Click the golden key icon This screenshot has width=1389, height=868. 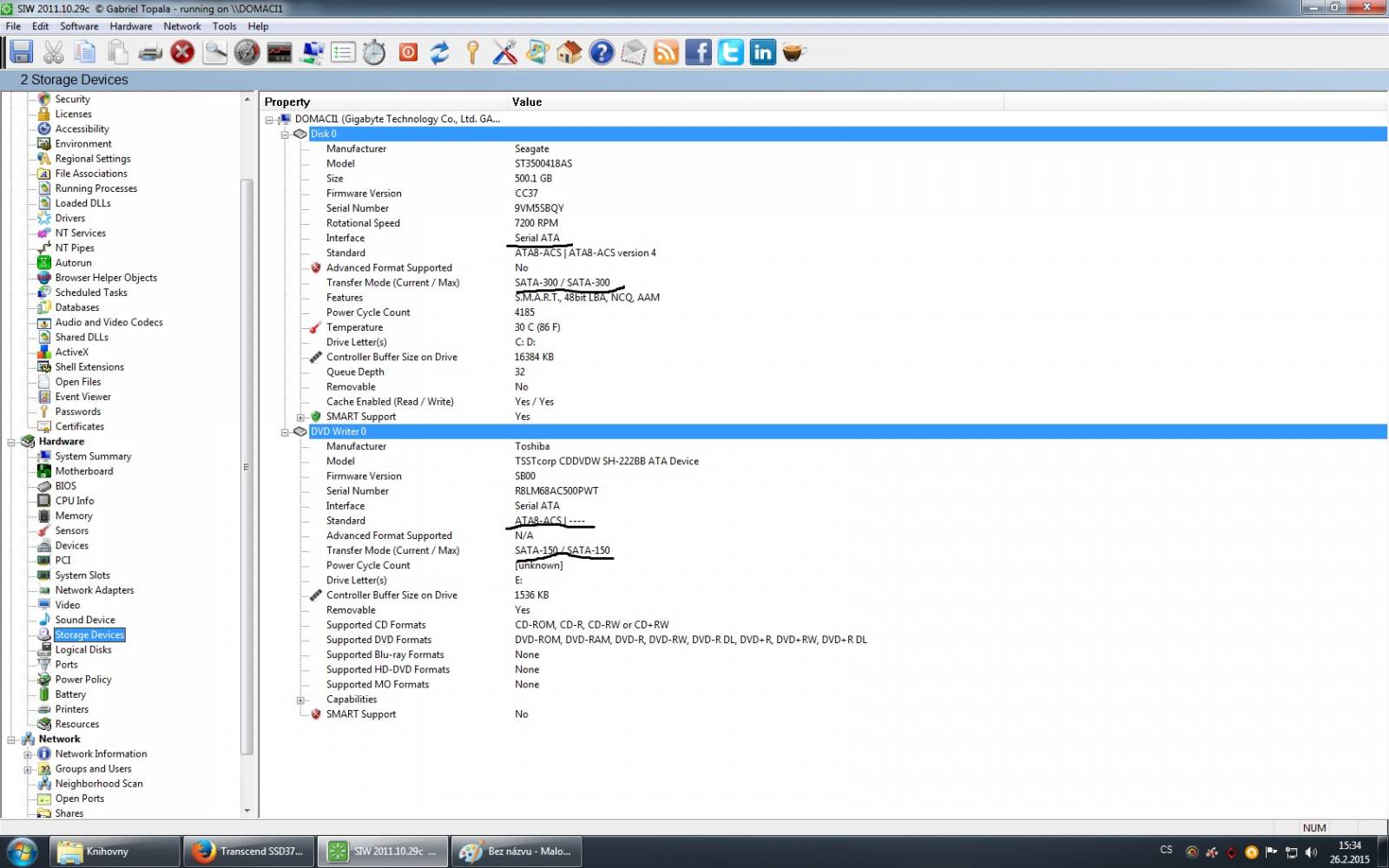[472, 52]
